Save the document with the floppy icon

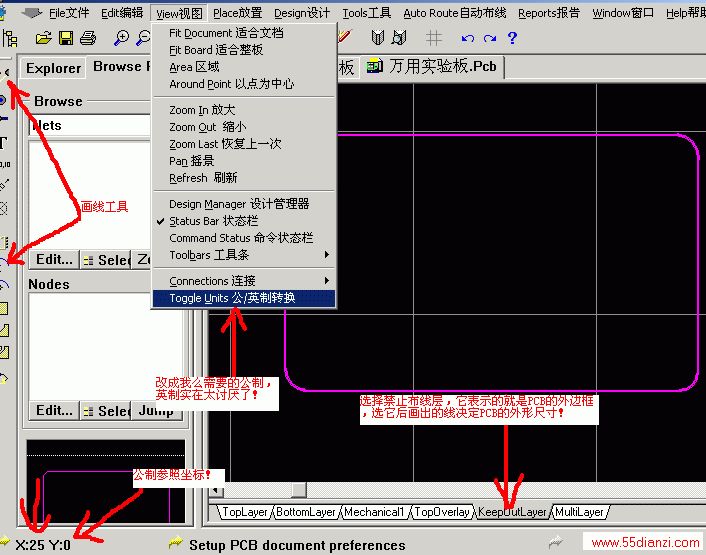click(x=66, y=38)
